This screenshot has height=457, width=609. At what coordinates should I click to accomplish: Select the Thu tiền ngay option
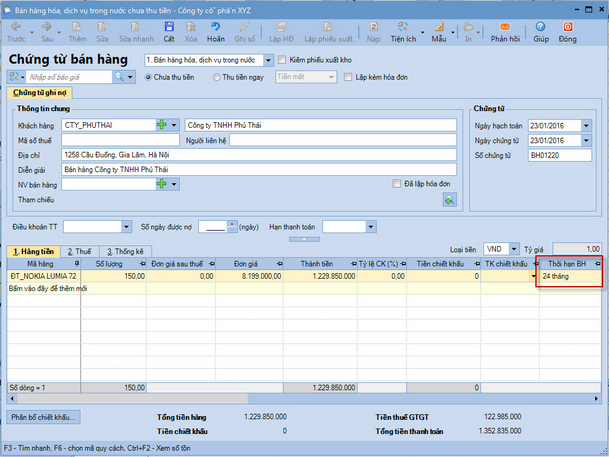coord(217,77)
